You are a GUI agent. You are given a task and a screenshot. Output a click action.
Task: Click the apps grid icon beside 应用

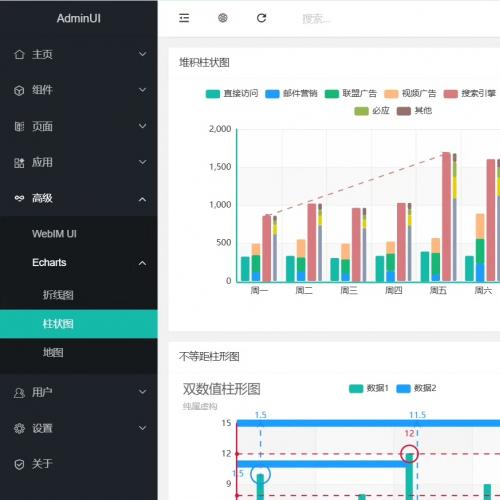coord(19,162)
